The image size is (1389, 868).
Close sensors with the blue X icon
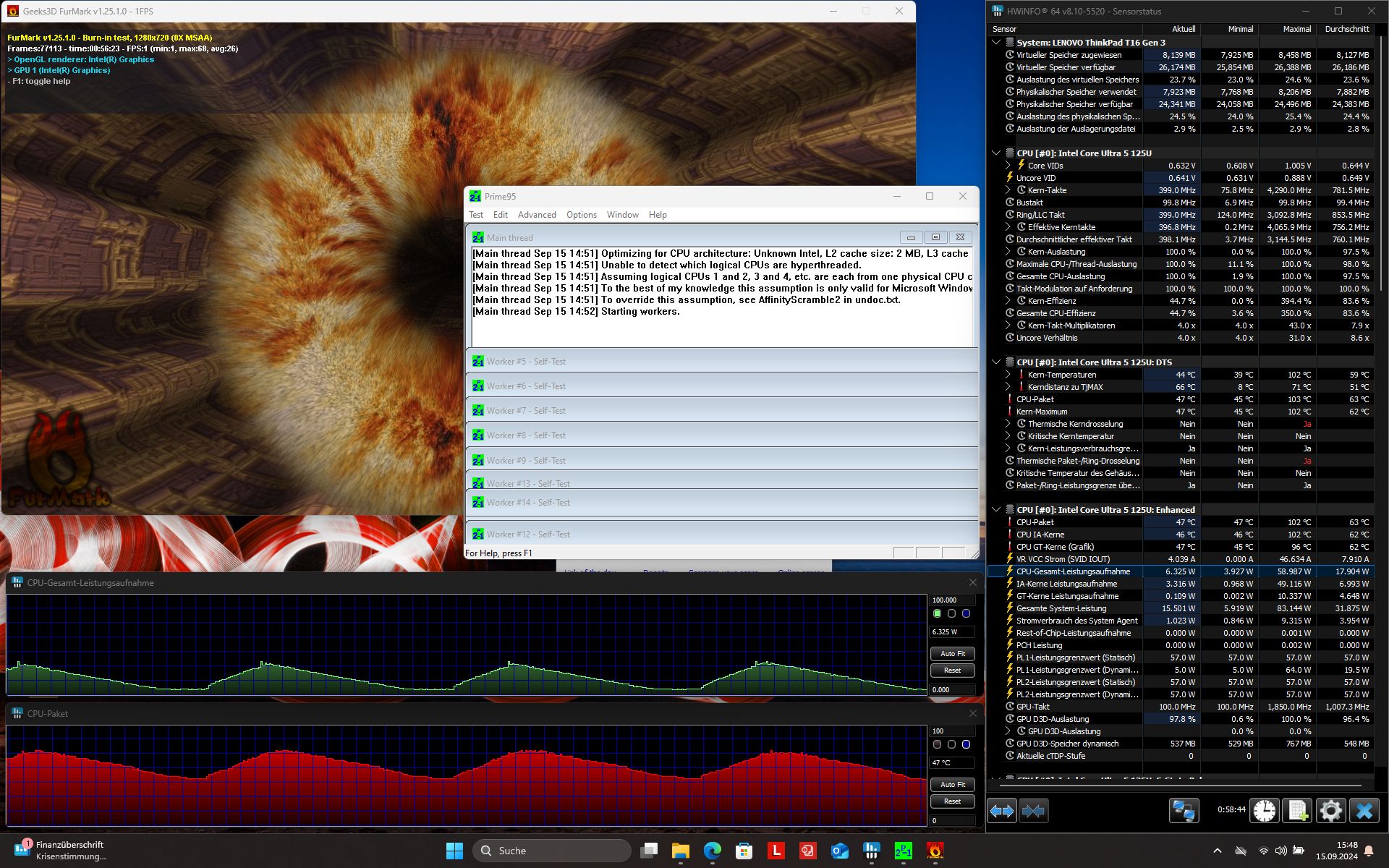click(1364, 811)
